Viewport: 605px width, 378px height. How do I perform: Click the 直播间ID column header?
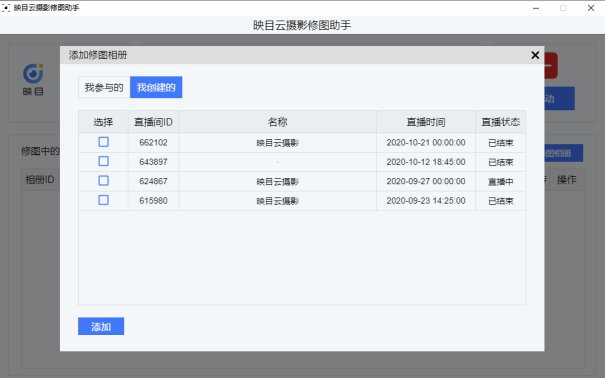(x=153, y=122)
